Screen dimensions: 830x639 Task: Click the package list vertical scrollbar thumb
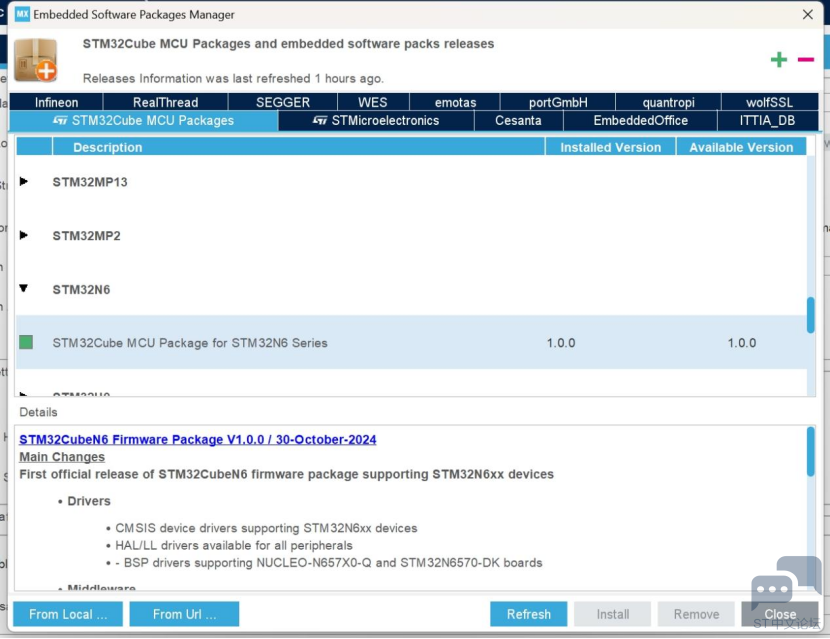point(810,315)
